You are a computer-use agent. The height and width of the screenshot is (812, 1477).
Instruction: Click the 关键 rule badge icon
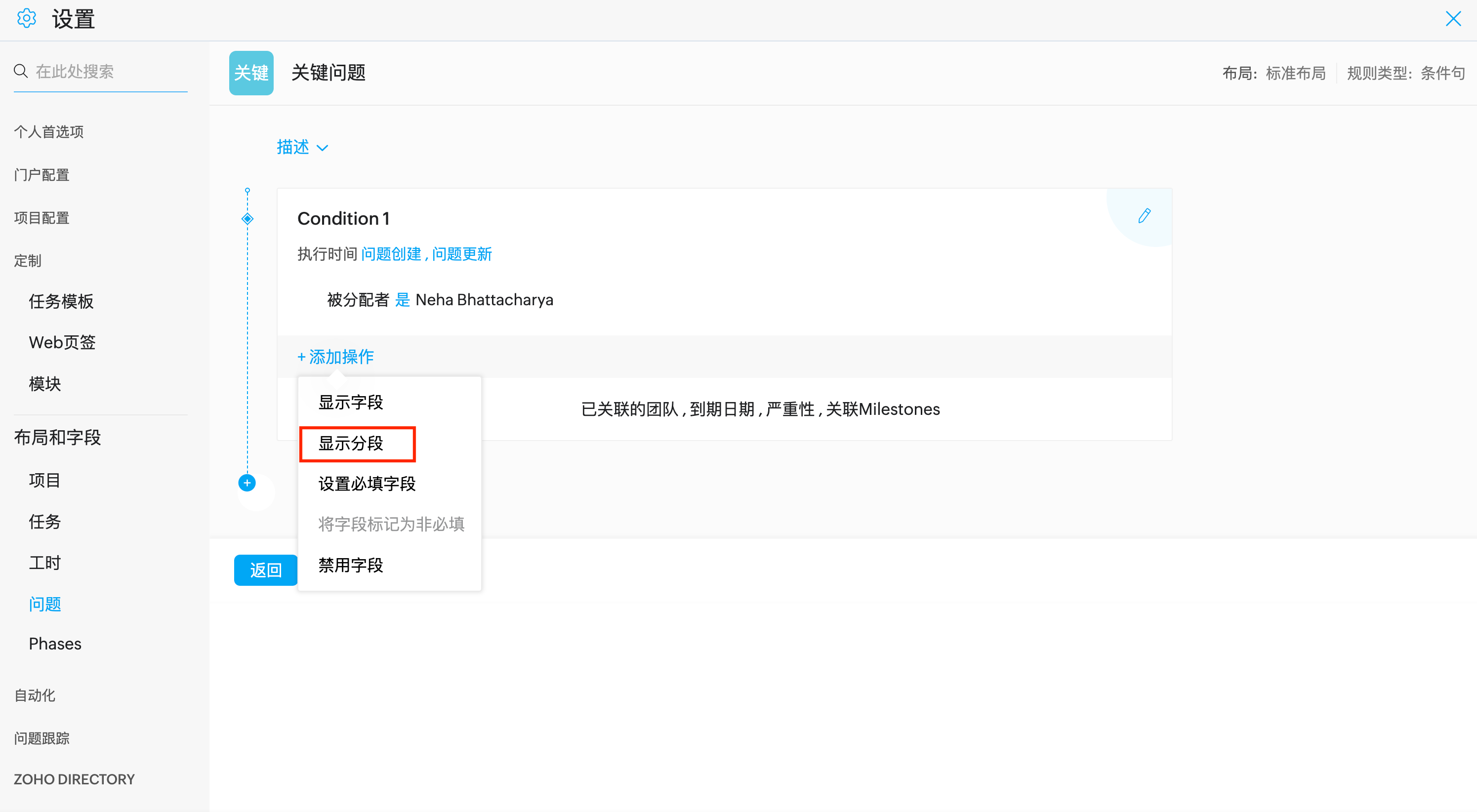pos(251,73)
